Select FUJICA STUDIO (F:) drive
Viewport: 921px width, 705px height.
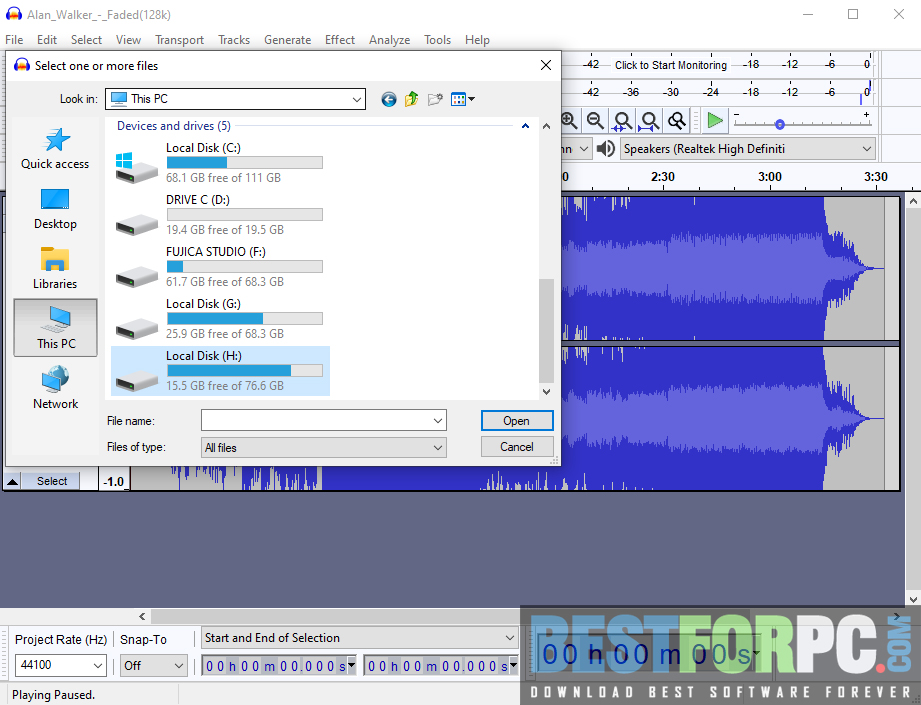click(220, 267)
